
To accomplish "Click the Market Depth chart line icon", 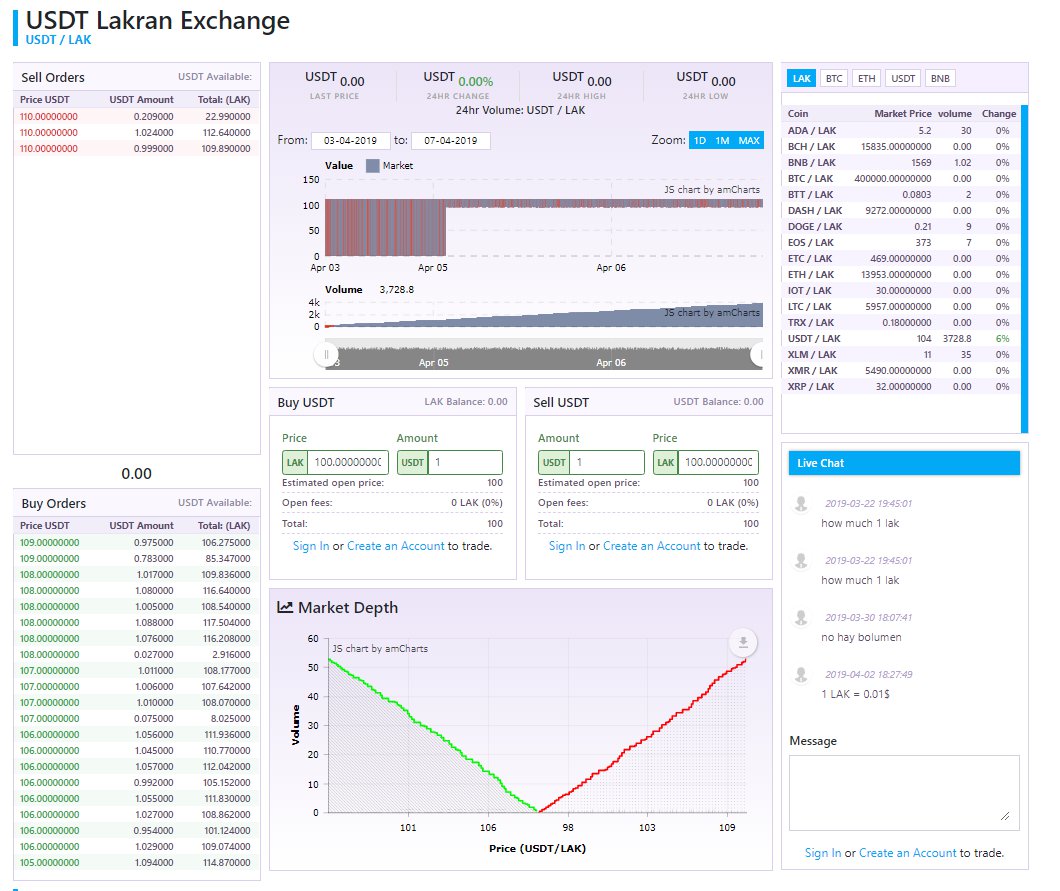I will click(285, 608).
